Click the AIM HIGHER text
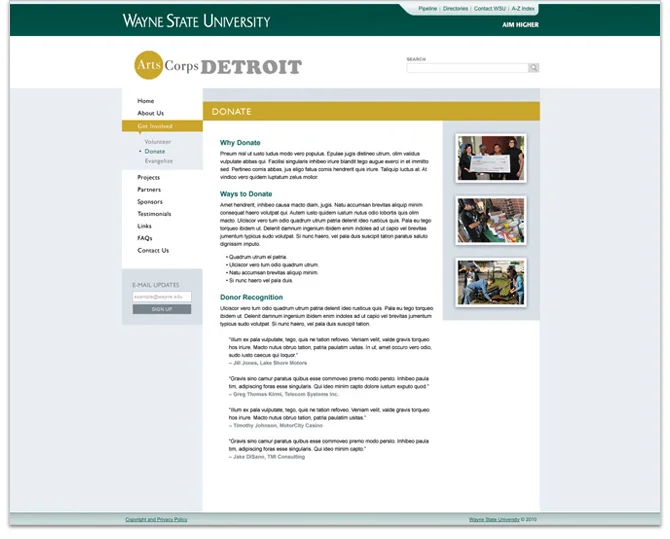This screenshot has width=670, height=539. coord(520,25)
